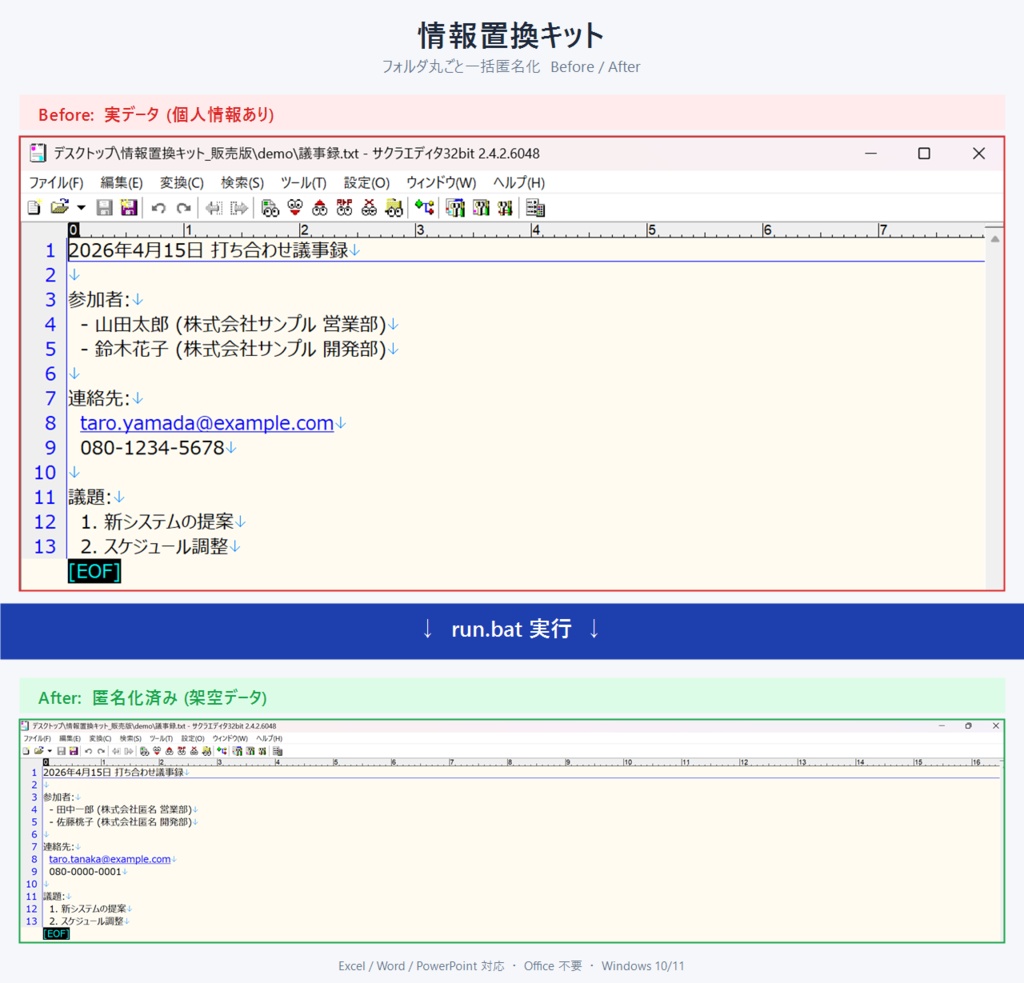1024x983 pixels.
Task: Undo the last edit
Action: point(159,207)
